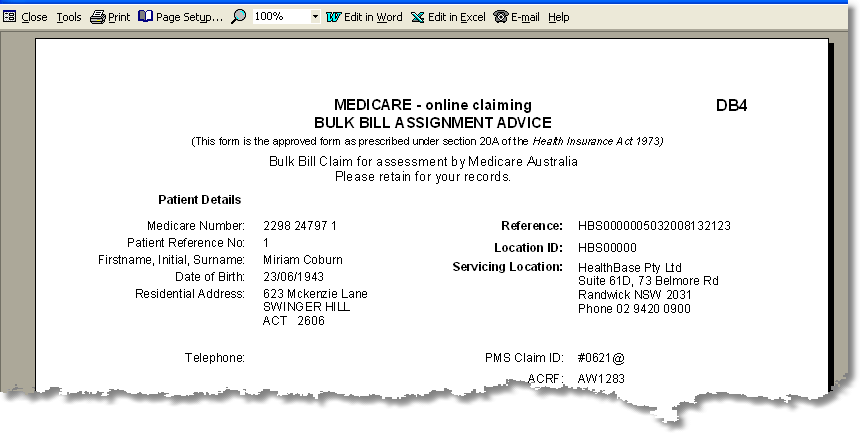Select the Edit in Excel label
This screenshot has width=860, height=435.
(x=456, y=17)
